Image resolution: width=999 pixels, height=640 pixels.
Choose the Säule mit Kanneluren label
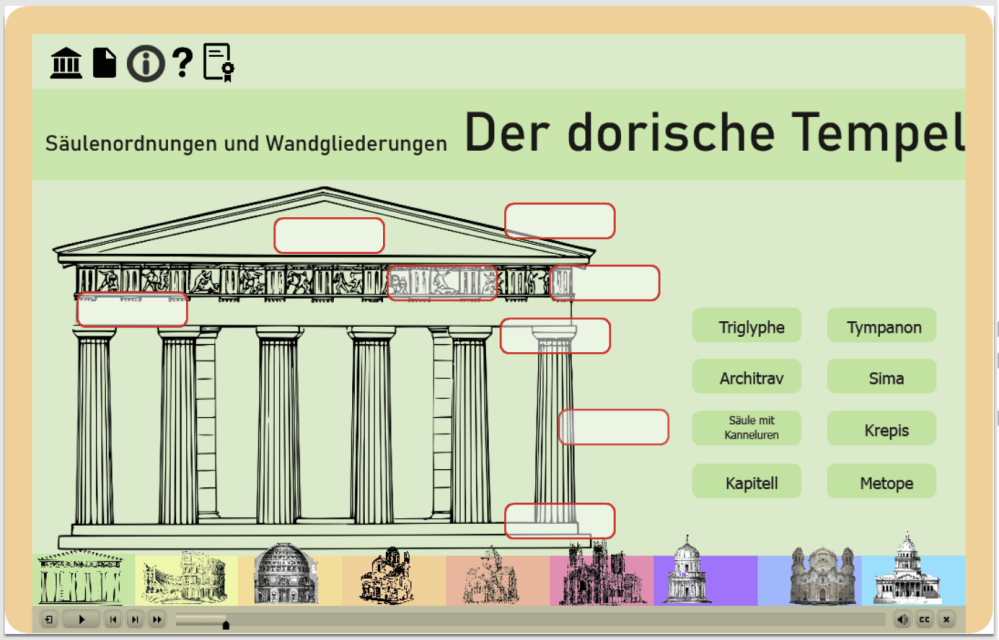click(x=746, y=428)
